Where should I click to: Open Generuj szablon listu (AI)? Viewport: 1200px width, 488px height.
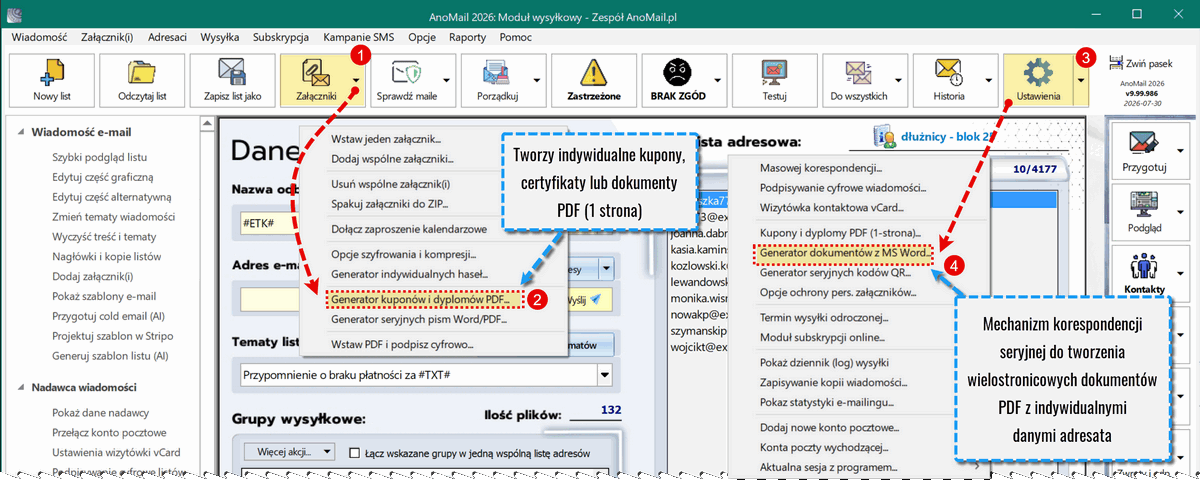click(x=112, y=355)
